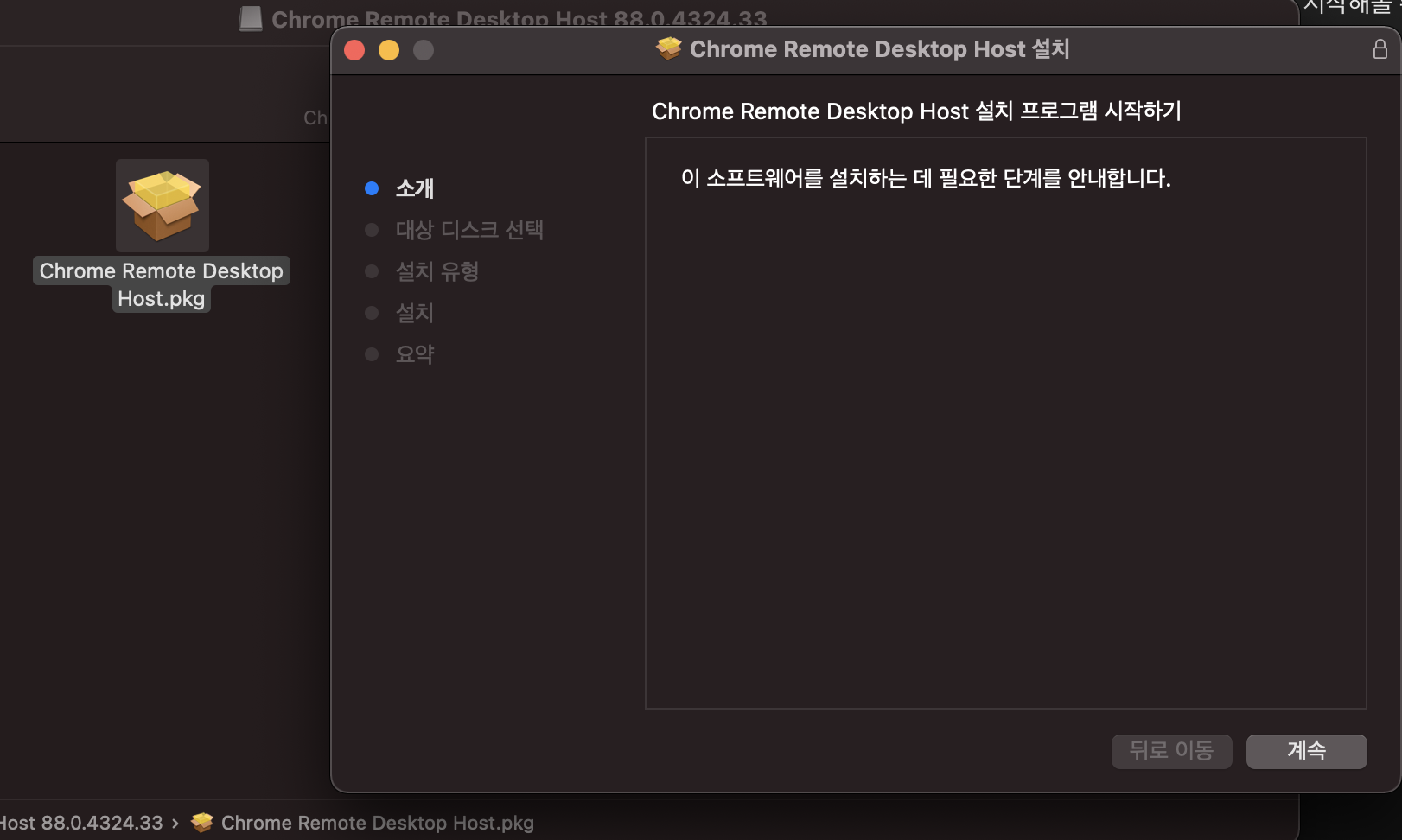The width and height of the screenshot is (1402, 840).
Task: Click 'Chrome Remote Desktop Host.pkg' in path bar
Action: pyautogui.click(x=378, y=823)
